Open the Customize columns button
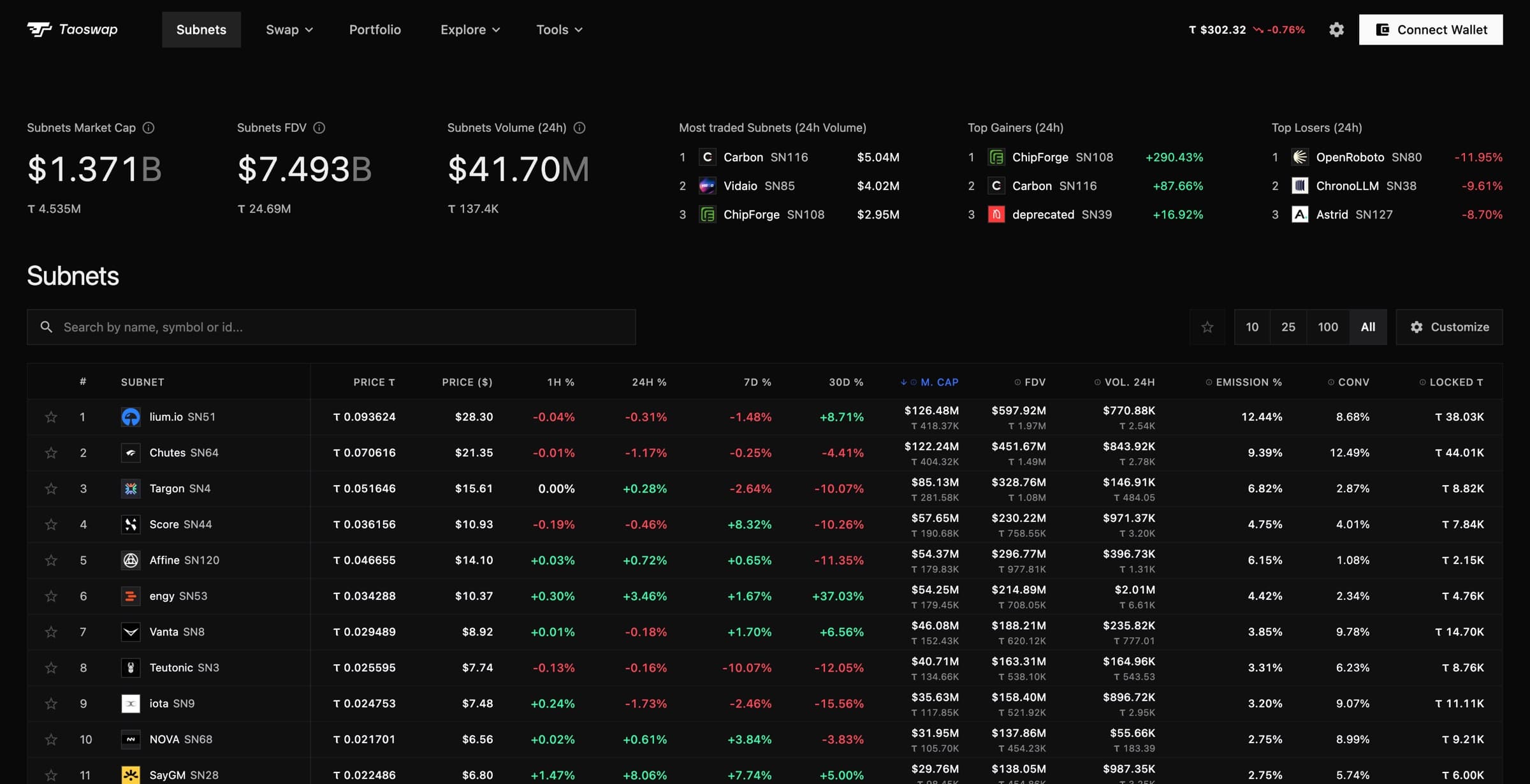Image resolution: width=1530 pixels, height=784 pixels. pyautogui.click(x=1449, y=327)
